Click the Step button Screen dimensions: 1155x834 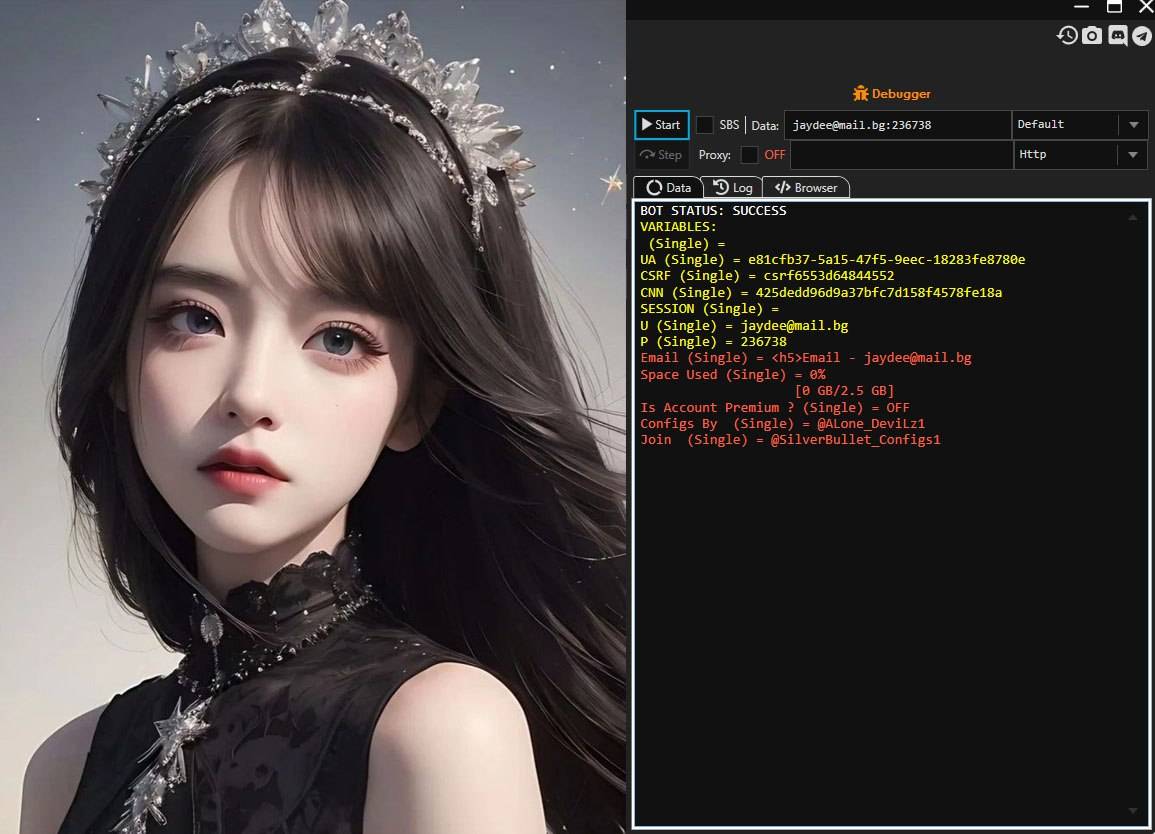661,155
